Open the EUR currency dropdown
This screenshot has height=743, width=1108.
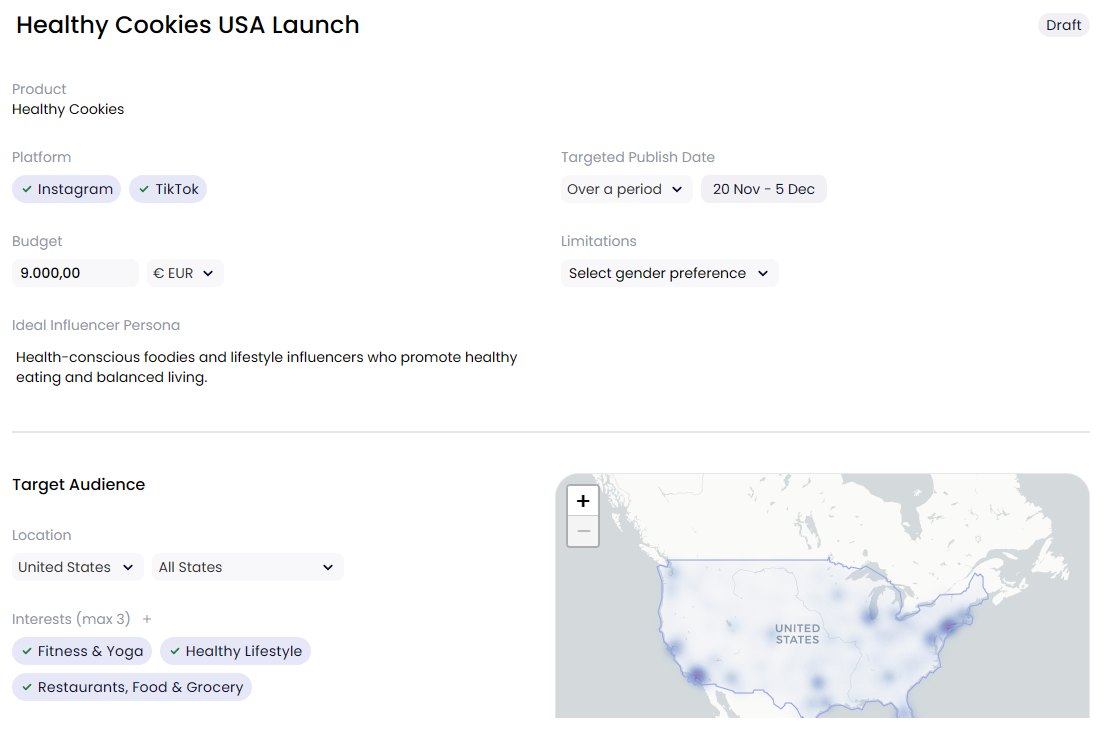tap(185, 273)
